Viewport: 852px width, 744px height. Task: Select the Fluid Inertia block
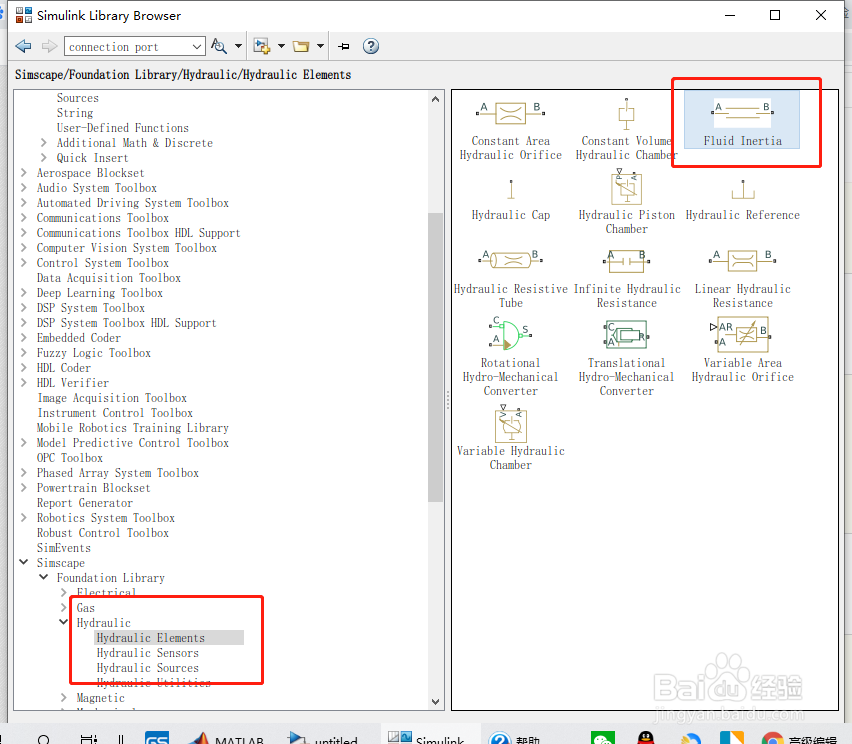point(742,120)
